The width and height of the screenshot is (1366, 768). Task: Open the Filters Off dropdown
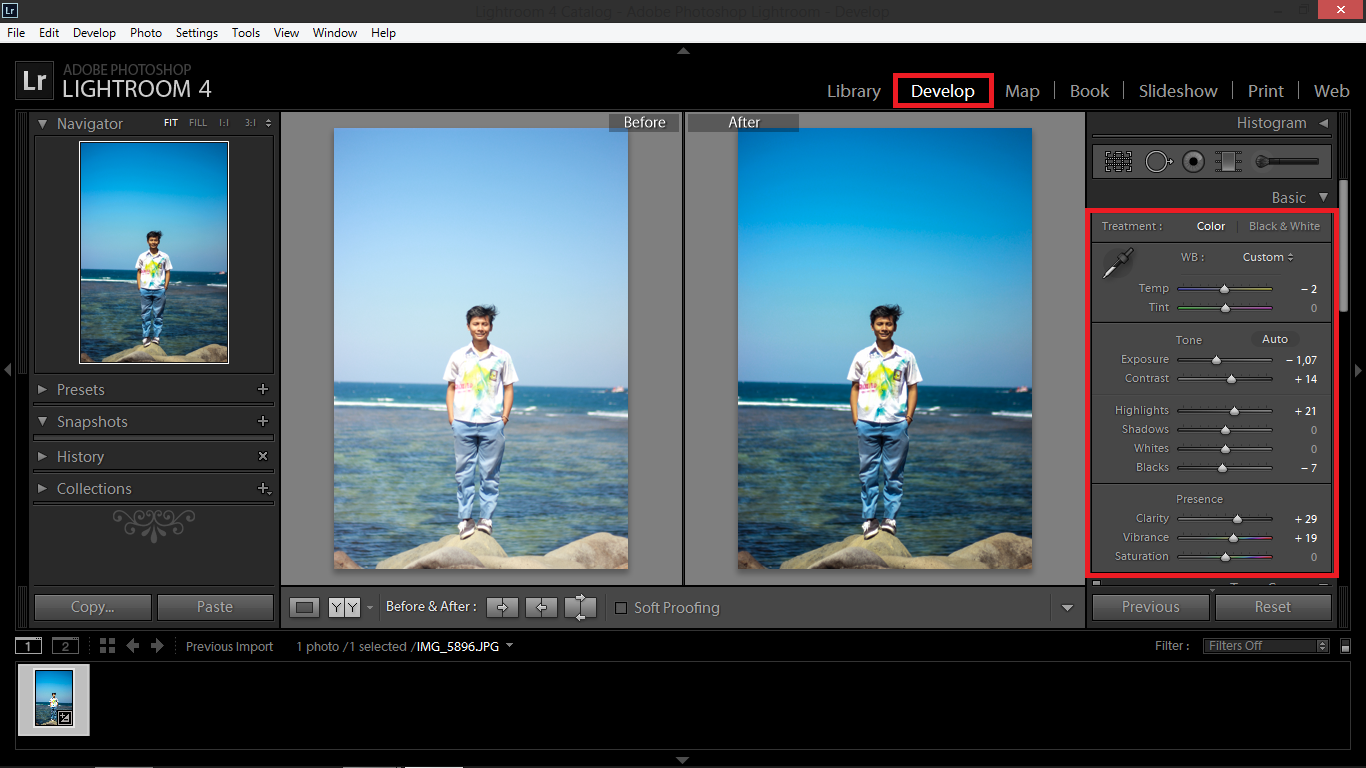point(1266,646)
